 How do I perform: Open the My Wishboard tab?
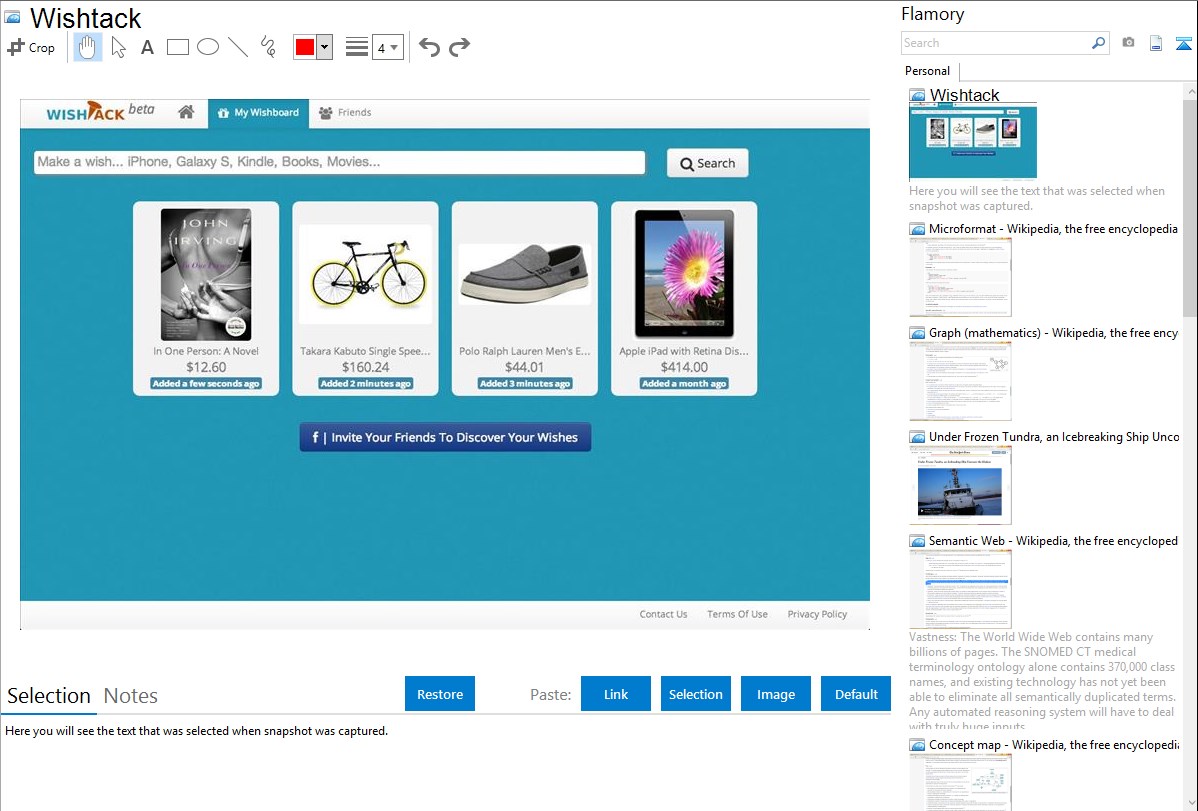(x=258, y=113)
